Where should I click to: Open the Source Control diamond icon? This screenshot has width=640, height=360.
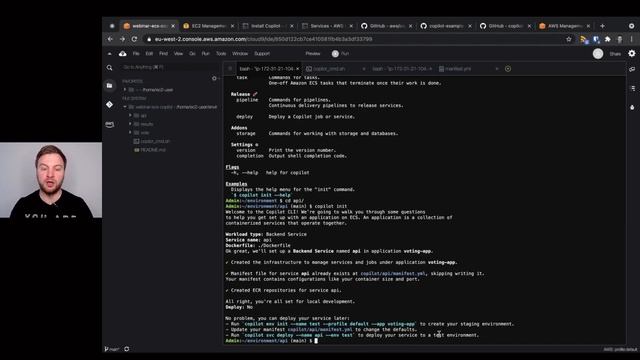[109, 104]
